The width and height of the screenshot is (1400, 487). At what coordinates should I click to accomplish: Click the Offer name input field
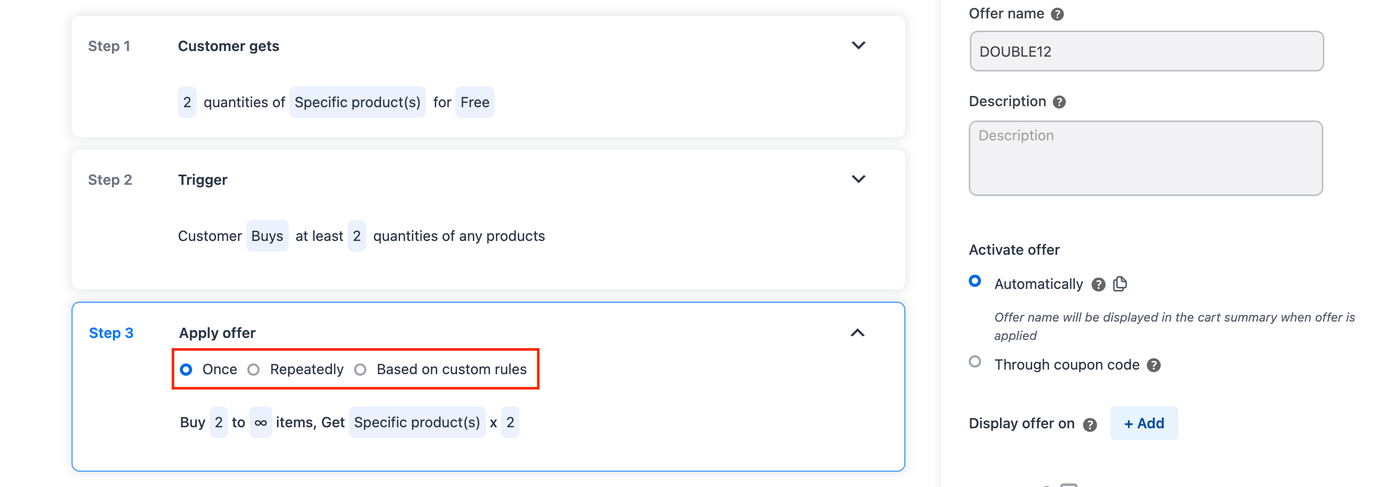coord(1146,51)
